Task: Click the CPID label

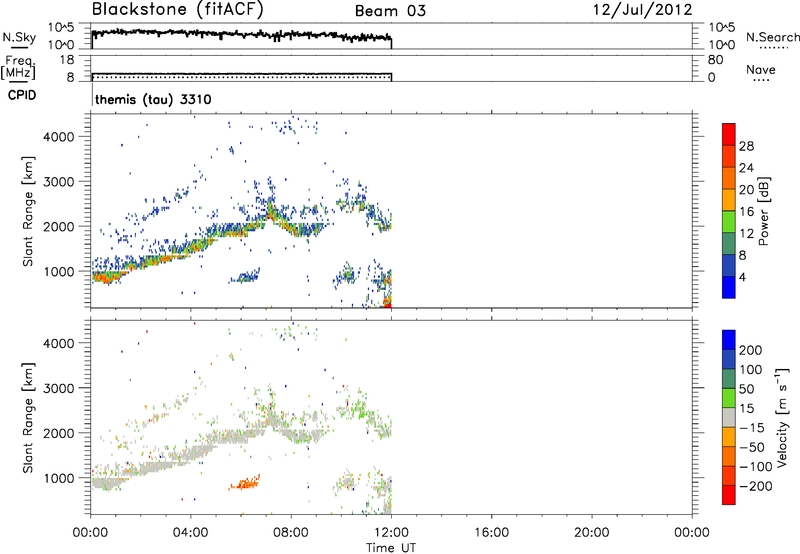Action: [22, 95]
